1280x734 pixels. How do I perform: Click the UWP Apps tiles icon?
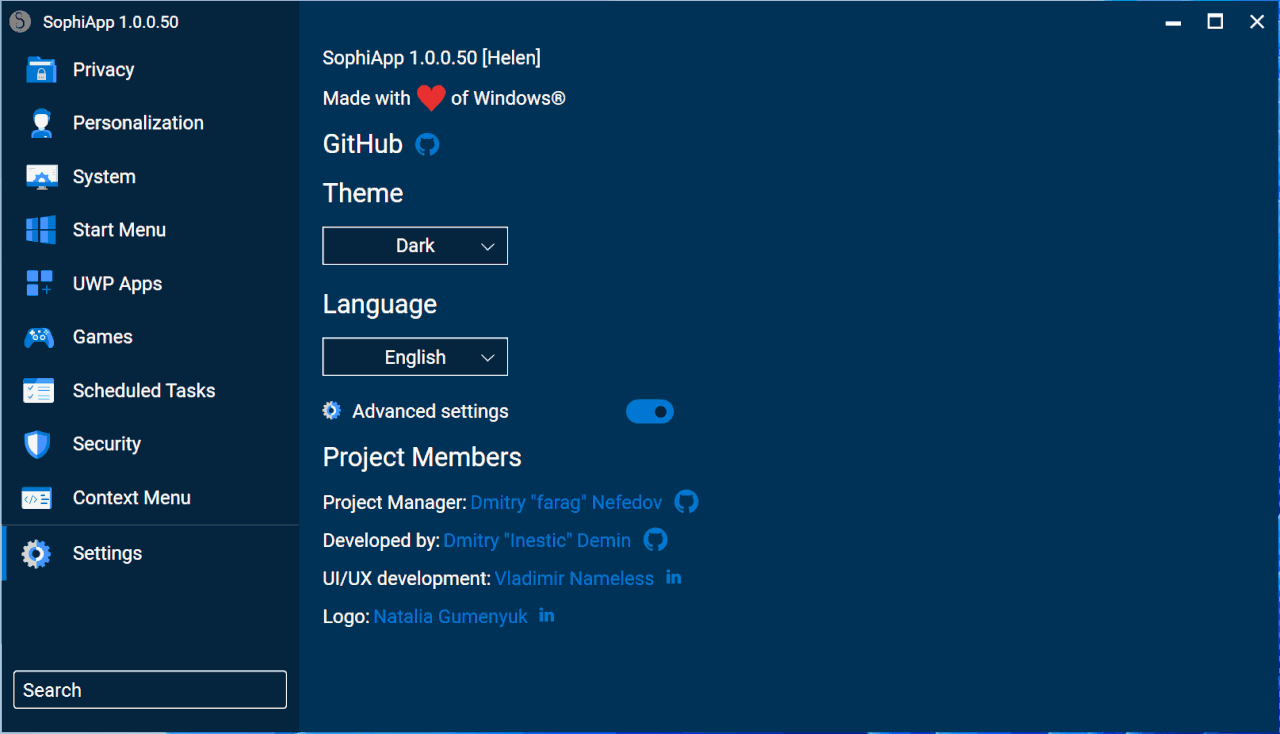tap(40, 284)
